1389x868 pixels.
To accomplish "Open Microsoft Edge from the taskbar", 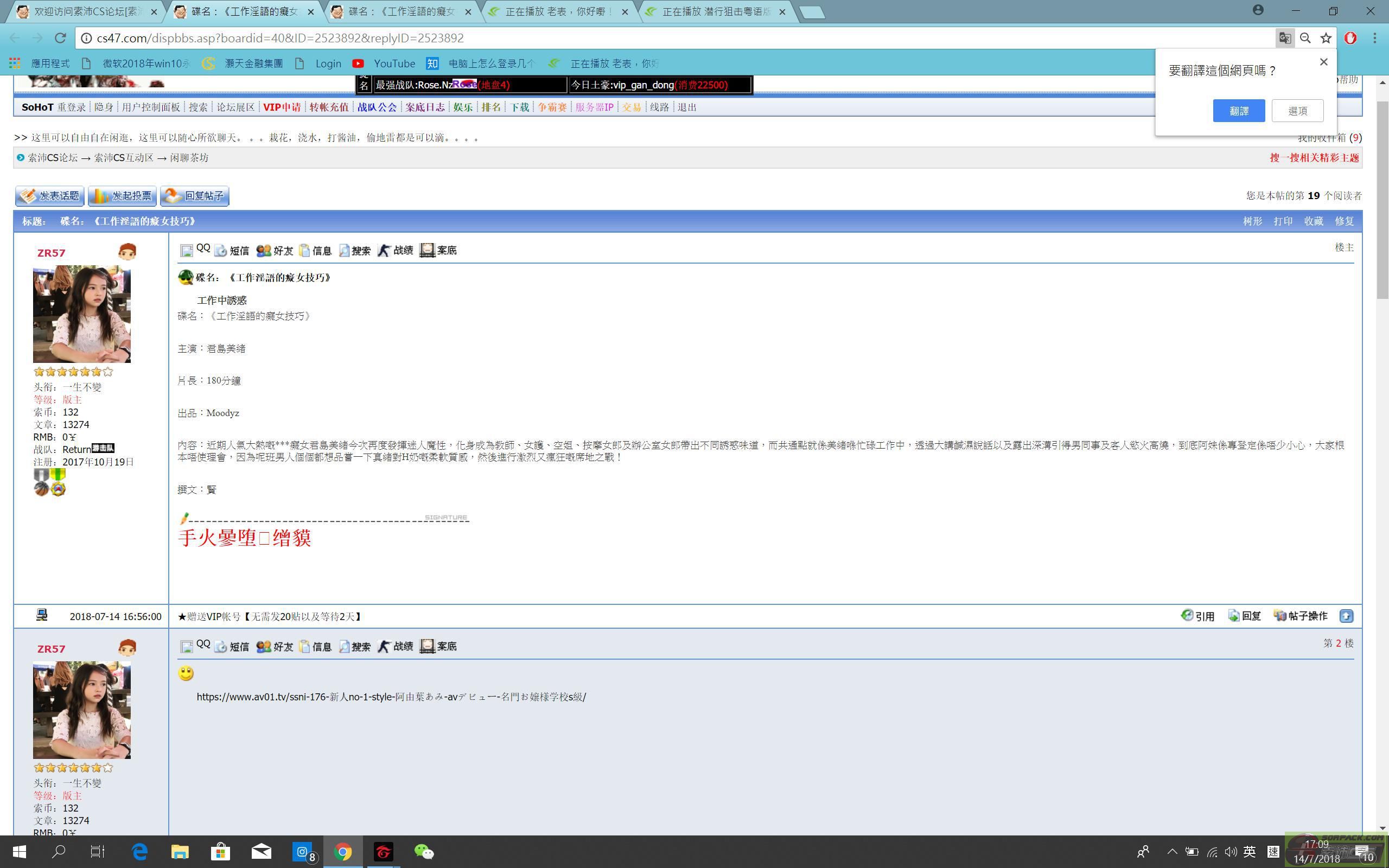I will [139, 852].
